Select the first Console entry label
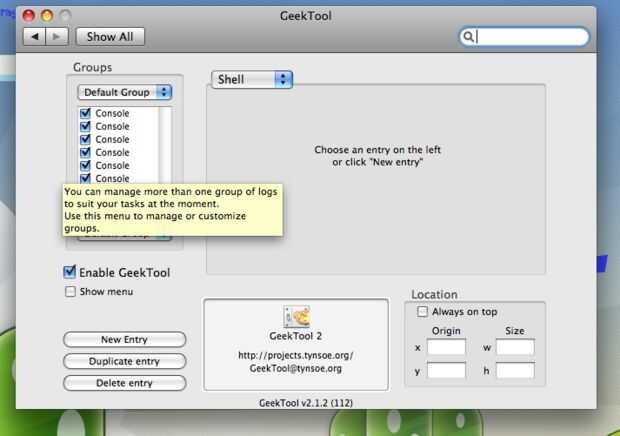Viewport: 620px width, 436px height. 112,113
